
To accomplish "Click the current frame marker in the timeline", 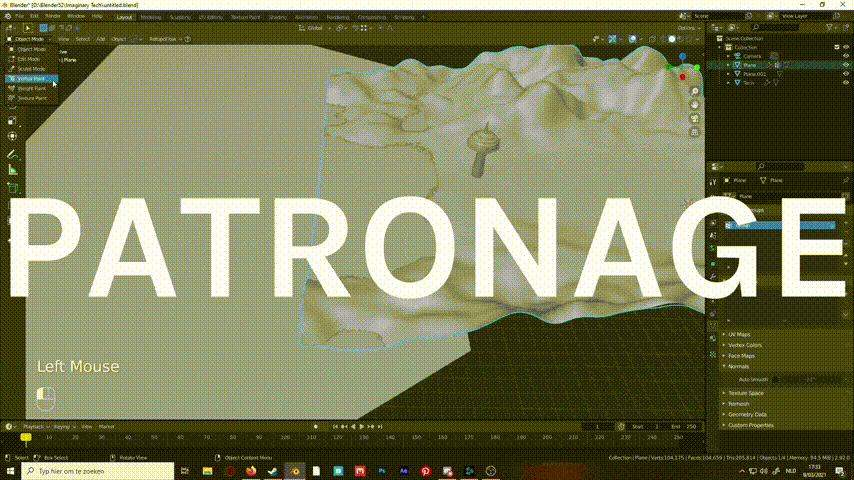I will [x=26, y=438].
